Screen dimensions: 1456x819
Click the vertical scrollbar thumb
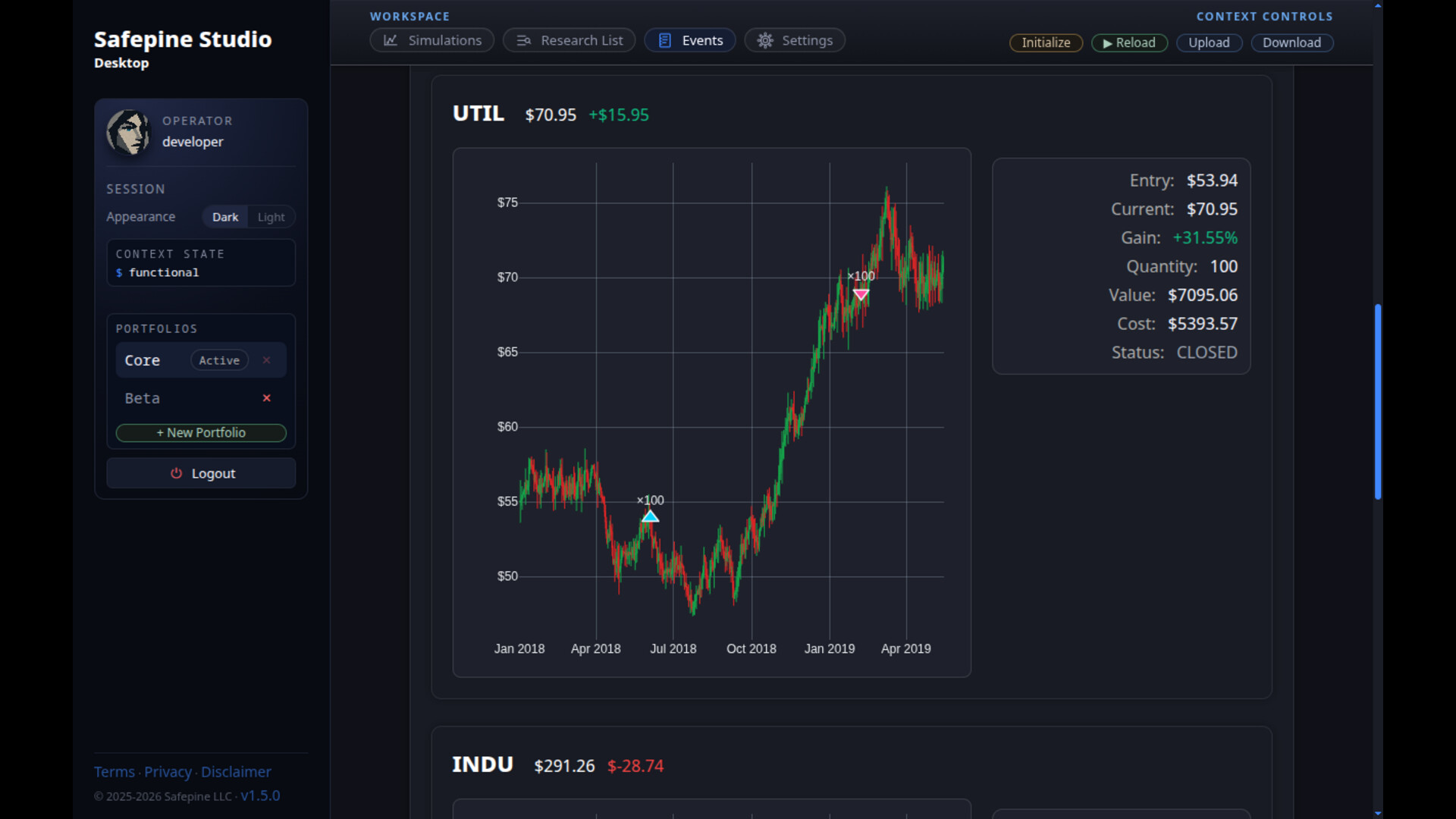pos(1378,402)
